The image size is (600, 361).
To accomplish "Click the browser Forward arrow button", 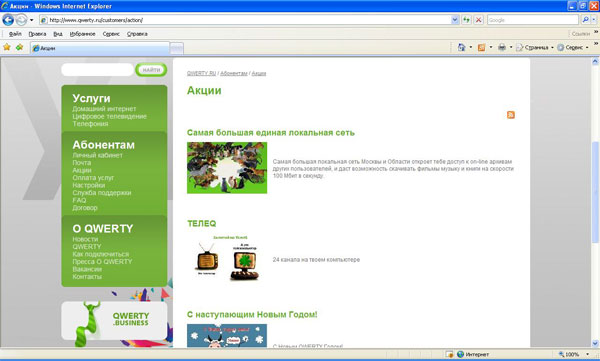I will coord(21,20).
